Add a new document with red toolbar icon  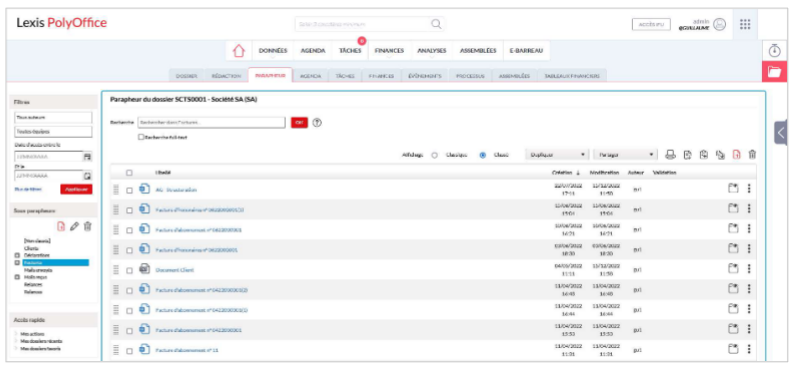736,155
